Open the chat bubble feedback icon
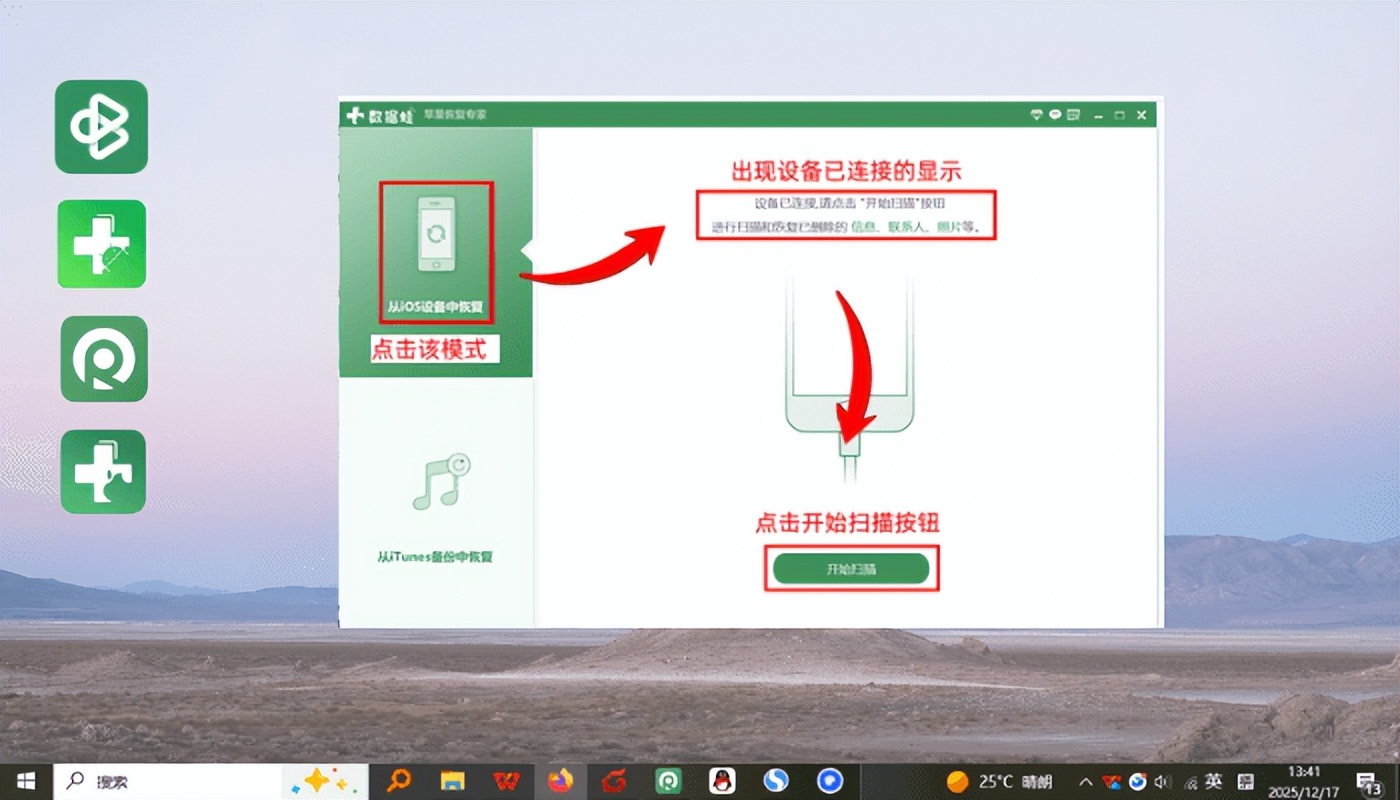The height and width of the screenshot is (800, 1400). coord(1055,115)
